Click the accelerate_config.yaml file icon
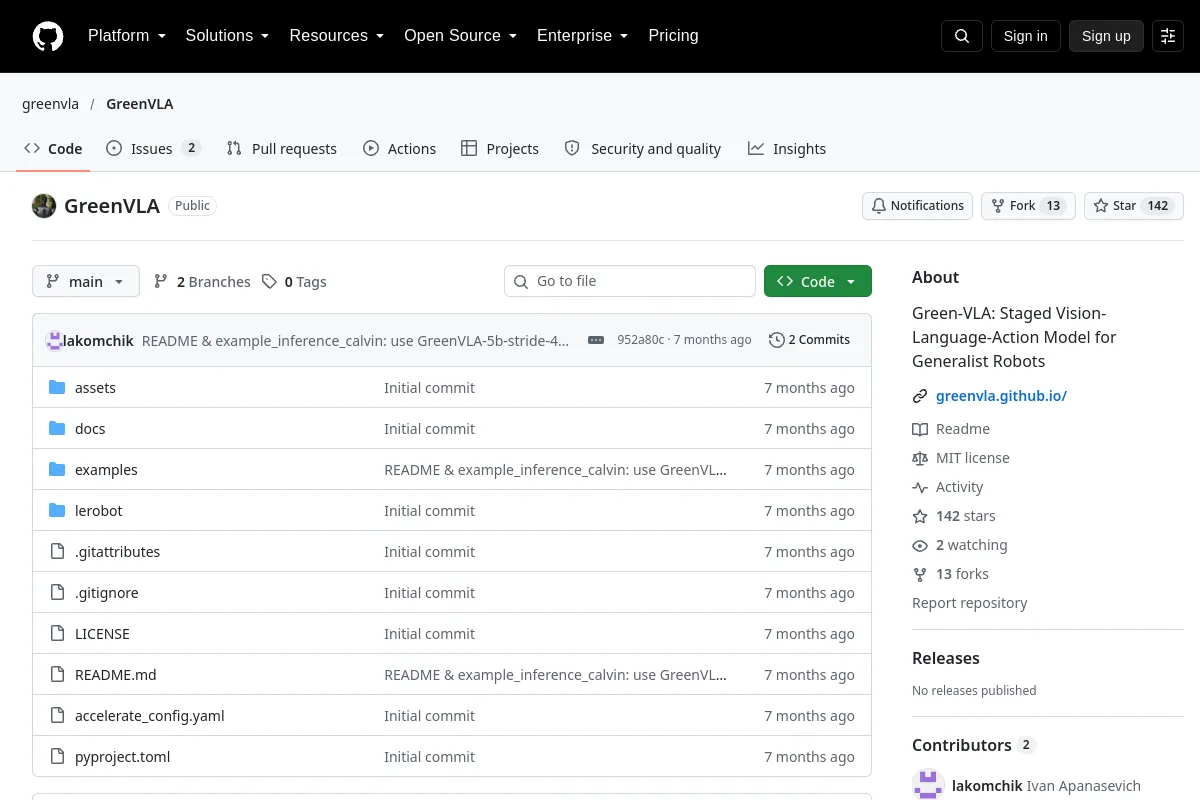1200x800 pixels. [57, 716]
